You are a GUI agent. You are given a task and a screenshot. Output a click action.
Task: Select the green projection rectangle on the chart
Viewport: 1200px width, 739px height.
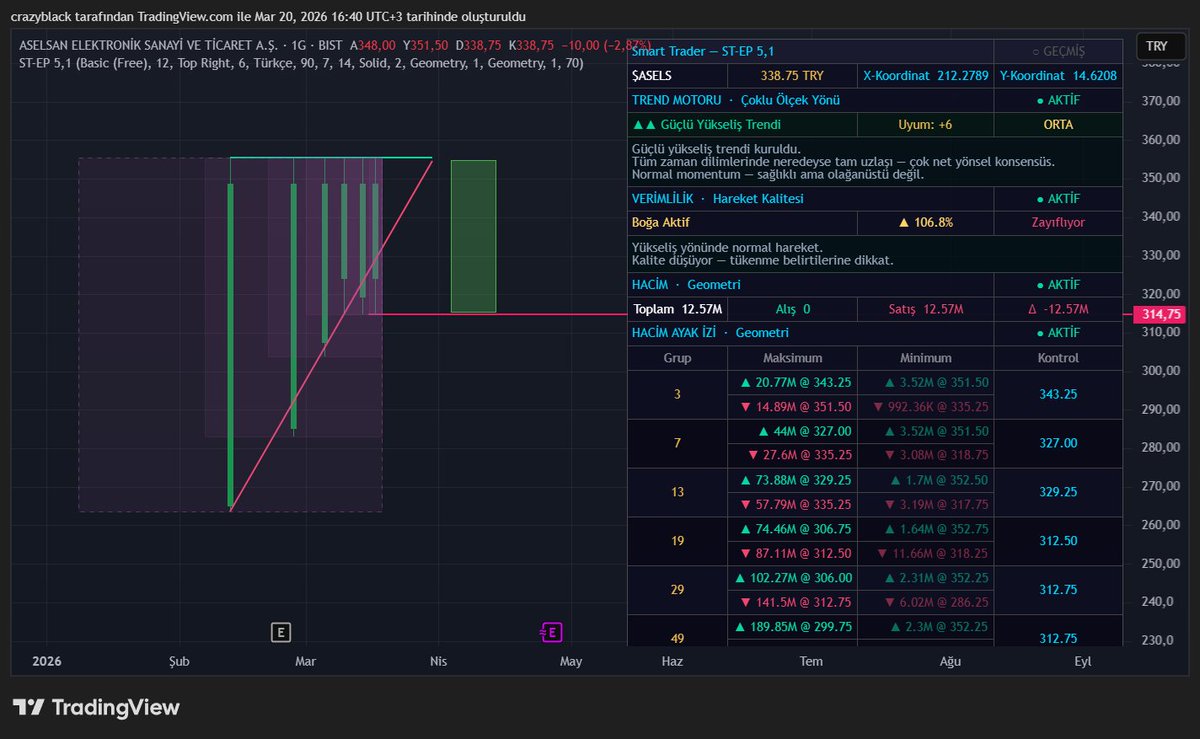coord(473,236)
